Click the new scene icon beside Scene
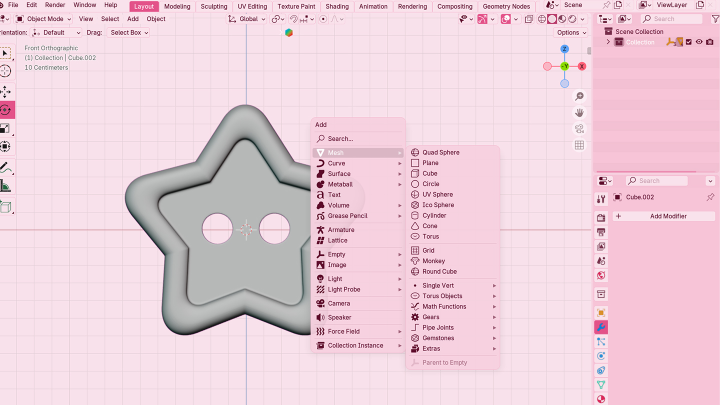 [618, 5]
